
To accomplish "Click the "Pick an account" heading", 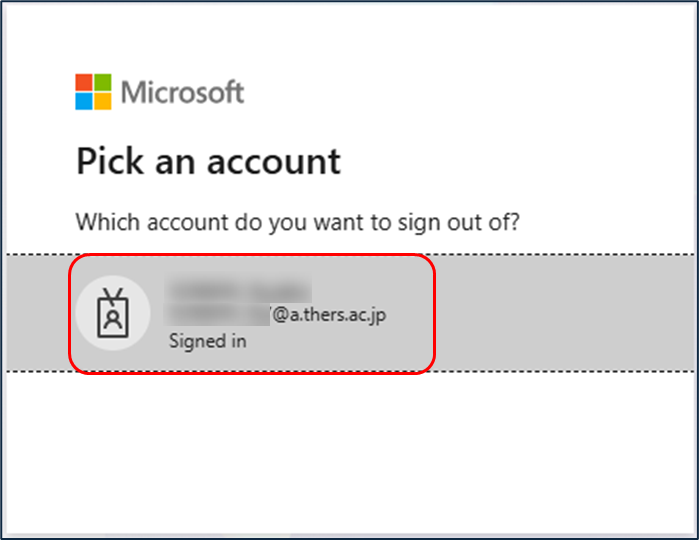I will 209,161.
